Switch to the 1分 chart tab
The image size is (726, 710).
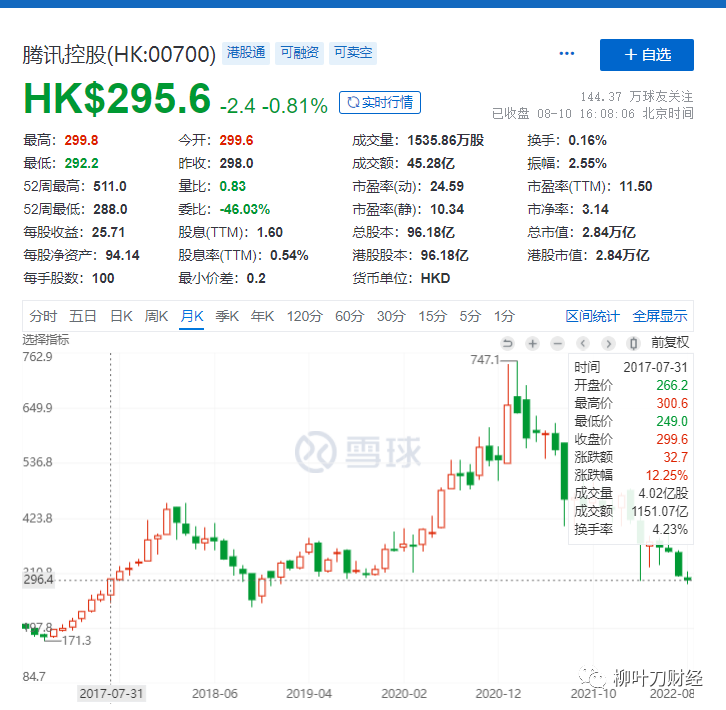(504, 316)
